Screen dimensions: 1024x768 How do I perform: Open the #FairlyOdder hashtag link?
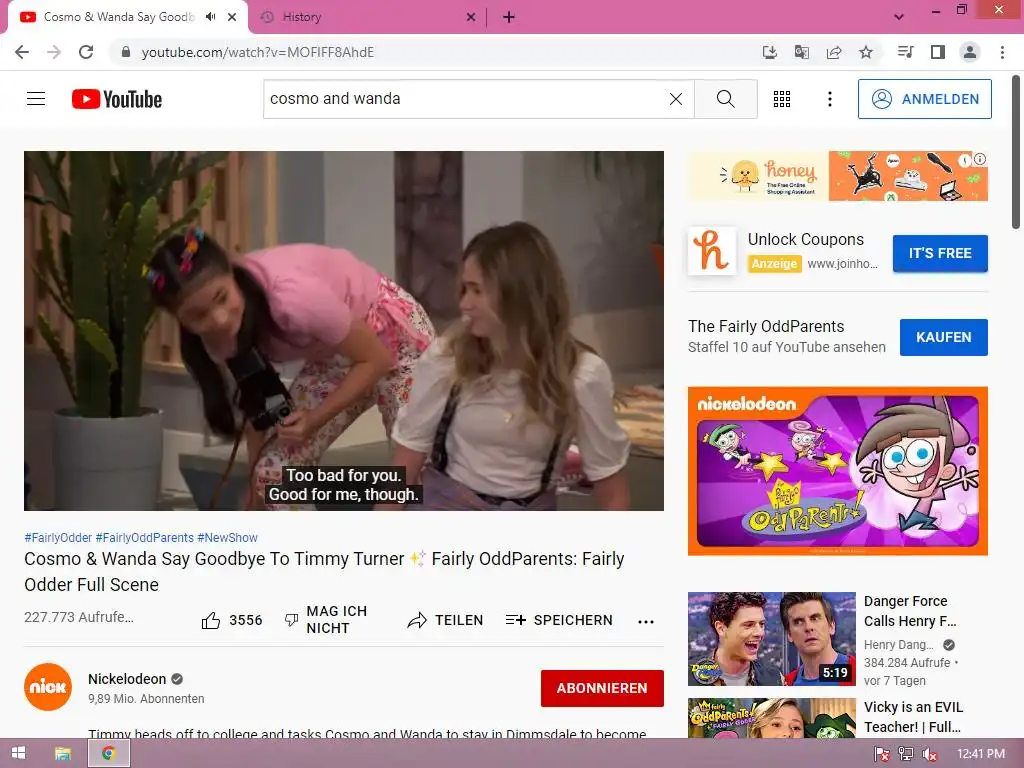58,537
